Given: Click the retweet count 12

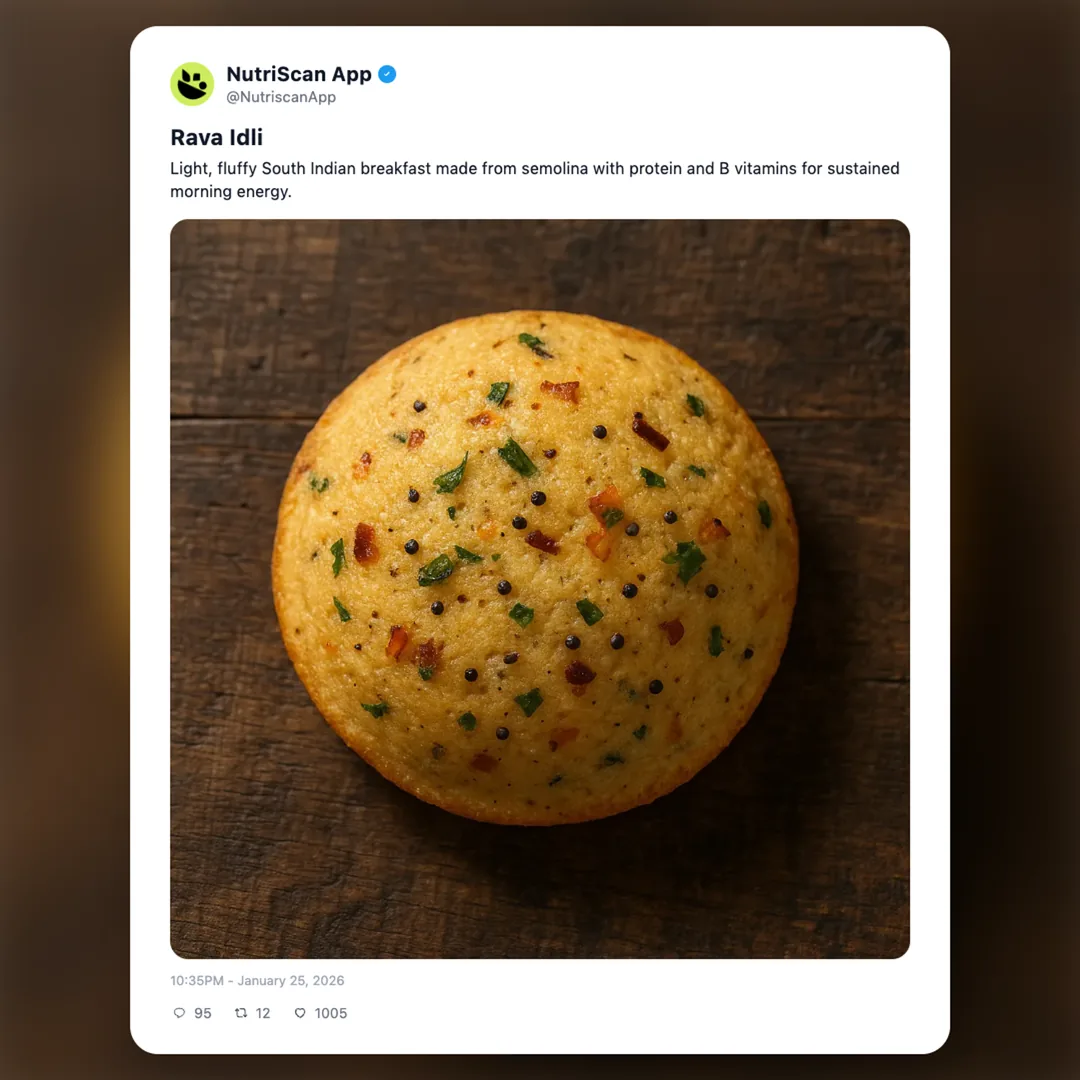Looking at the screenshot, I should (x=262, y=1013).
